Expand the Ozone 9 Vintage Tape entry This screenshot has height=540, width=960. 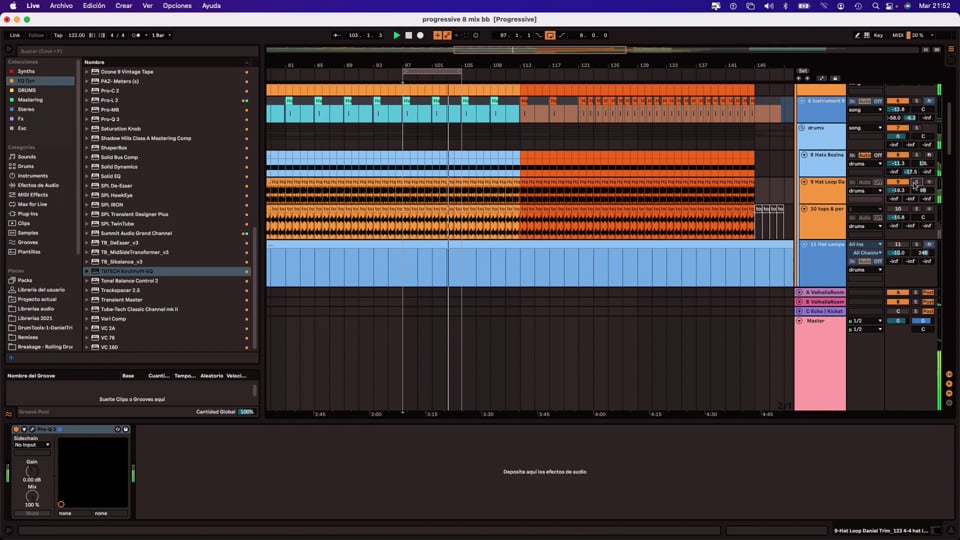point(87,72)
